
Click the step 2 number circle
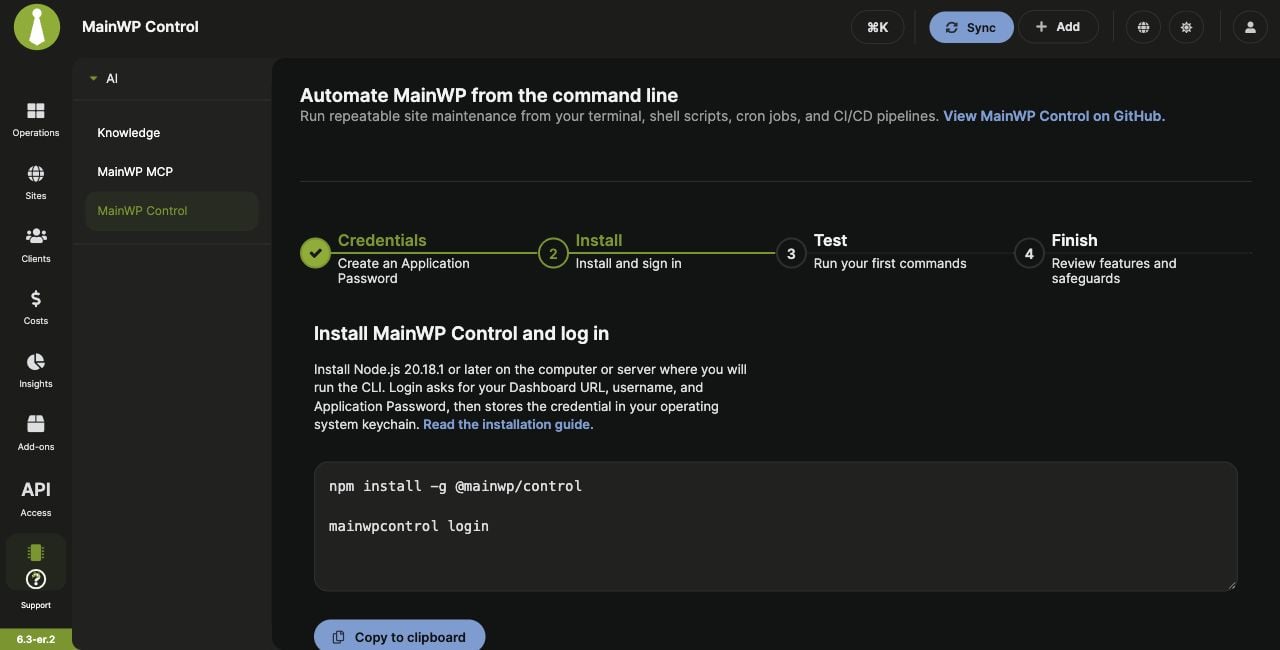click(553, 253)
